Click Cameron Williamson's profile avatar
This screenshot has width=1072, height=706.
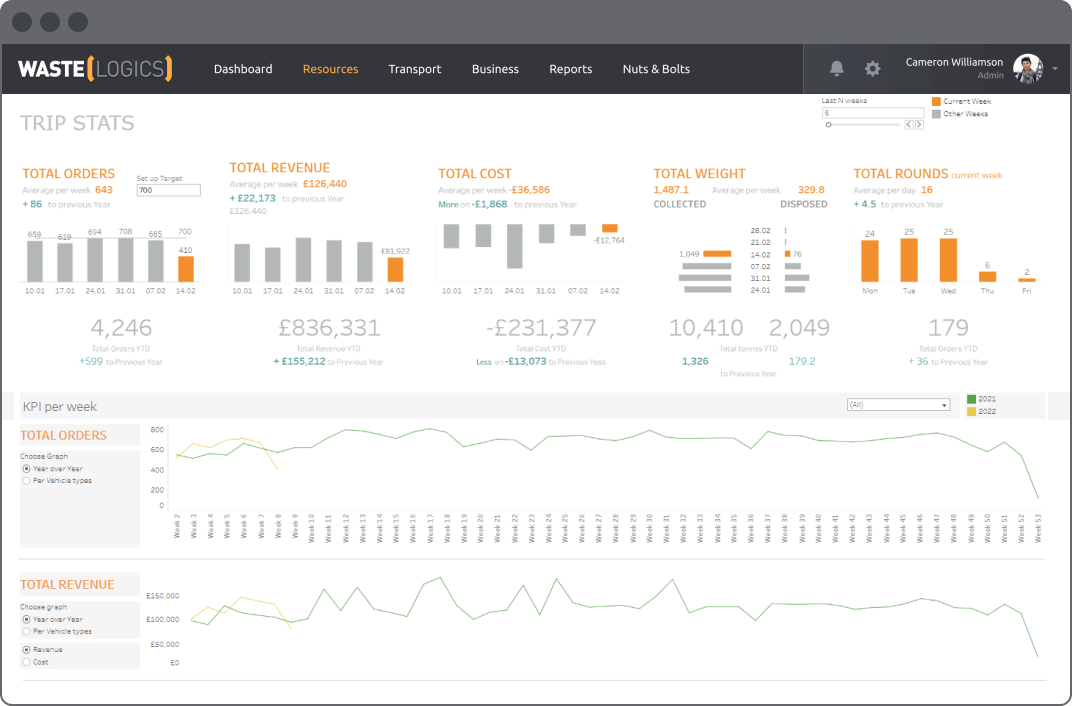click(x=1028, y=68)
